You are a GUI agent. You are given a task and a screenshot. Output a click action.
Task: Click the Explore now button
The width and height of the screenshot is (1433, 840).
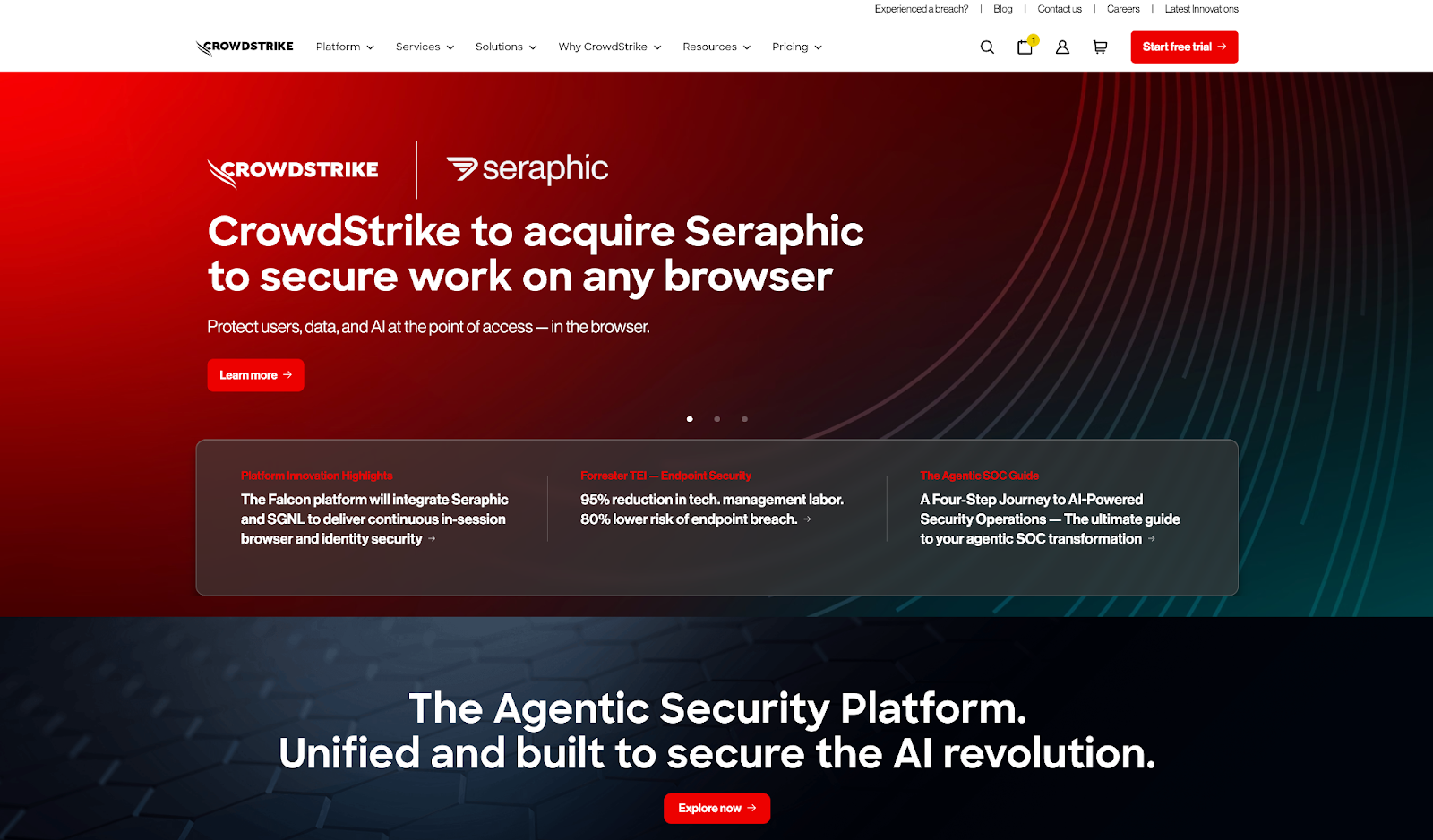716,808
